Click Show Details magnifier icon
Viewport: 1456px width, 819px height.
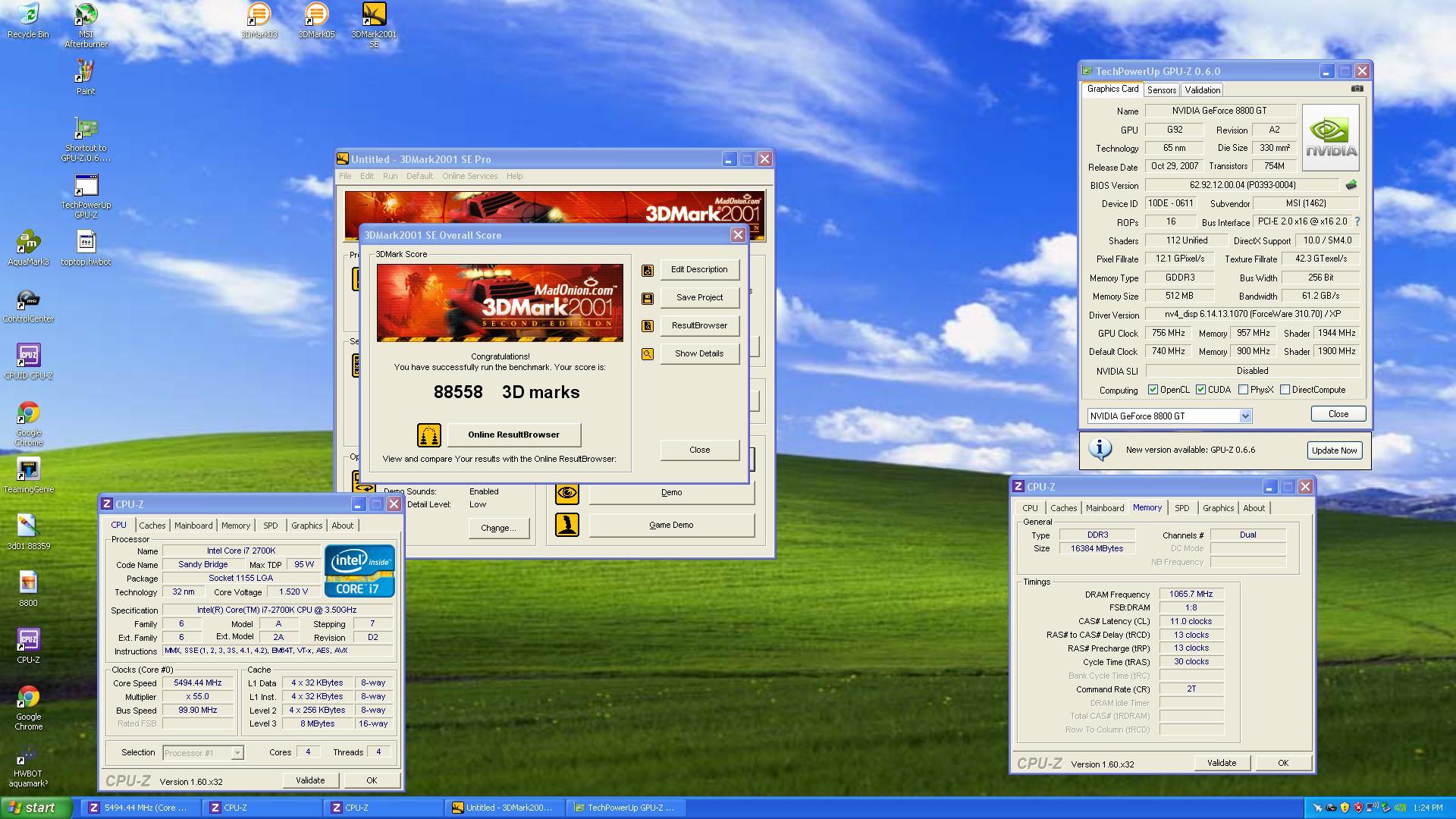(x=648, y=354)
